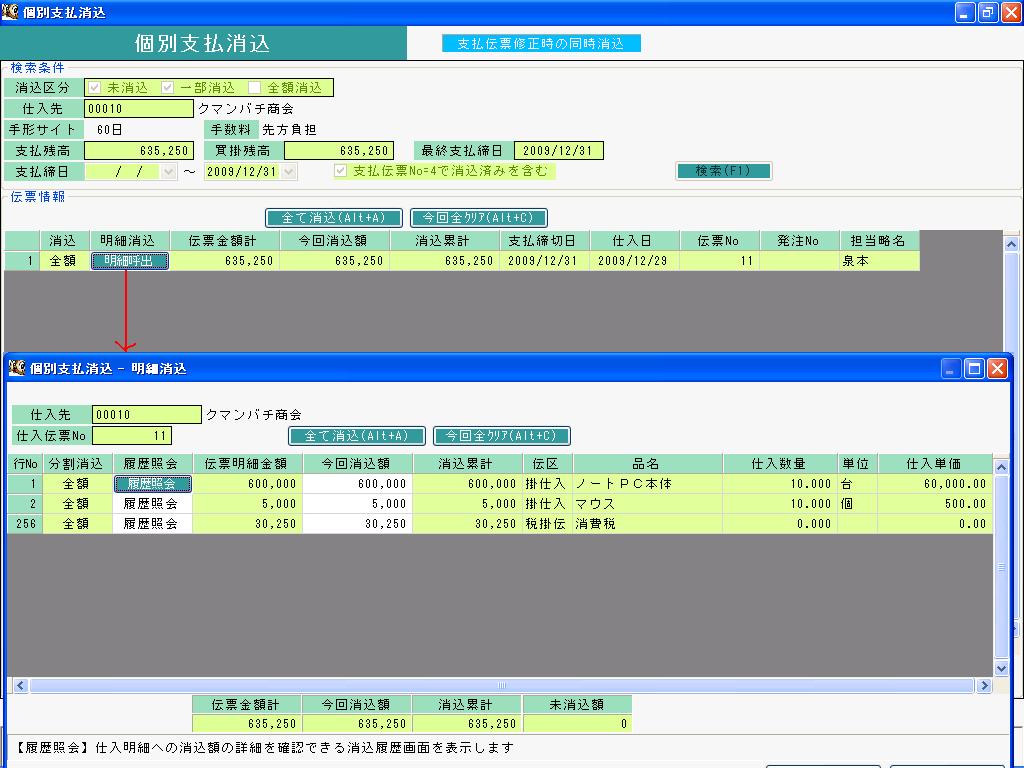Click 支払伝票修正時の同時消込 banner
Viewport: 1024px width, 768px height.
pos(541,43)
